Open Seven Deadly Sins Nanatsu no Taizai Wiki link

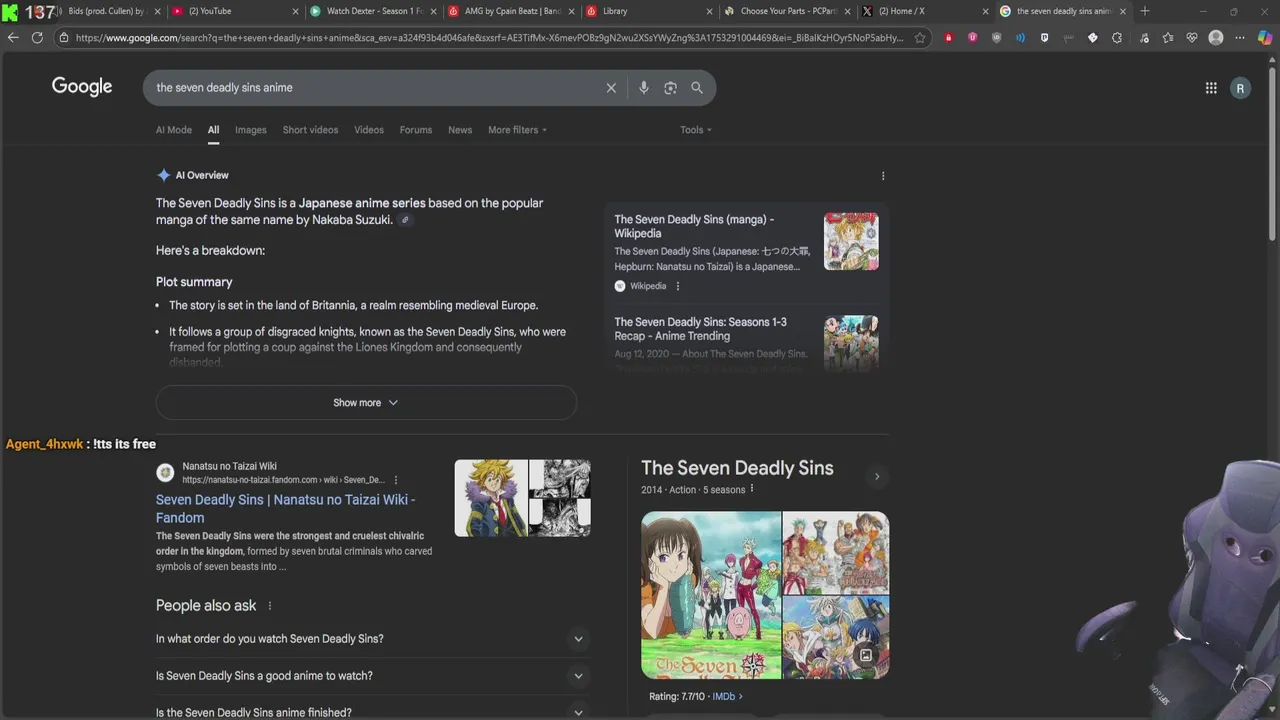pos(285,509)
